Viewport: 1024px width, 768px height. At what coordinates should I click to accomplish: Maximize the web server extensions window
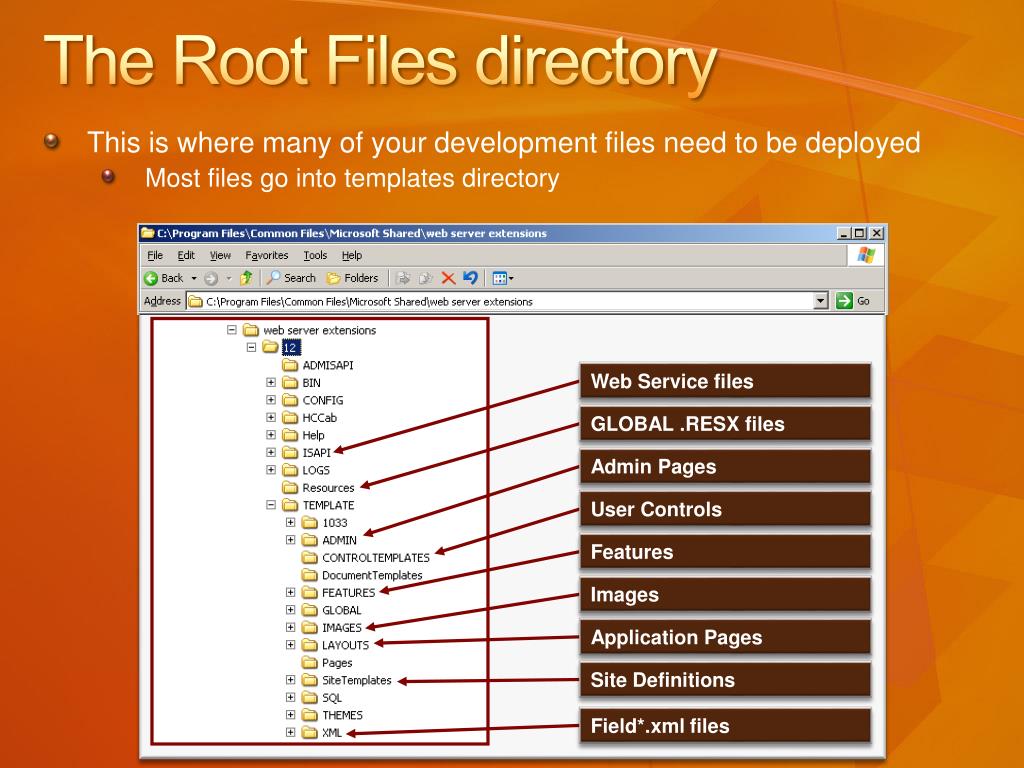click(x=859, y=233)
